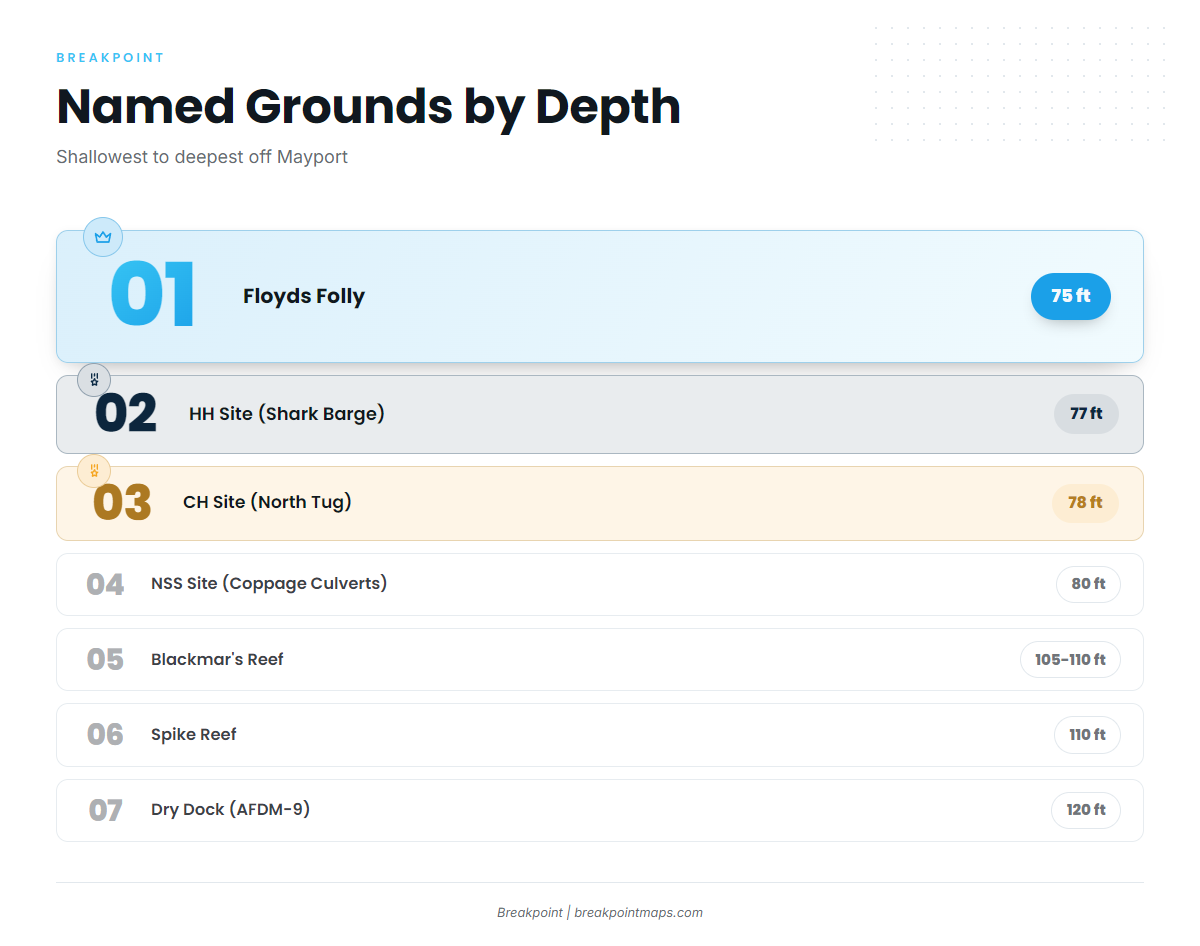Image resolution: width=1200 pixels, height=946 pixels.
Task: Open CH Site (North Tug) row
Action: pos(600,503)
